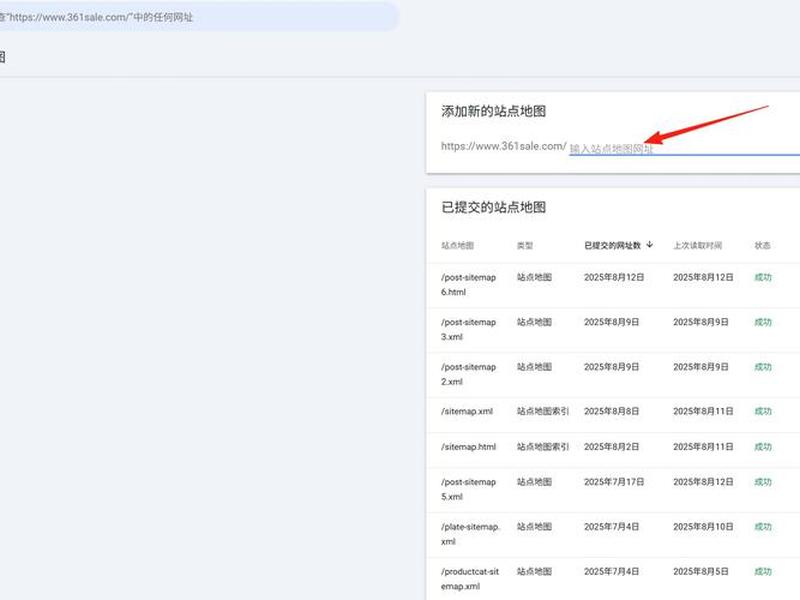Click the submitted date 2025年8月2日
800x600 pixels.
pos(612,447)
